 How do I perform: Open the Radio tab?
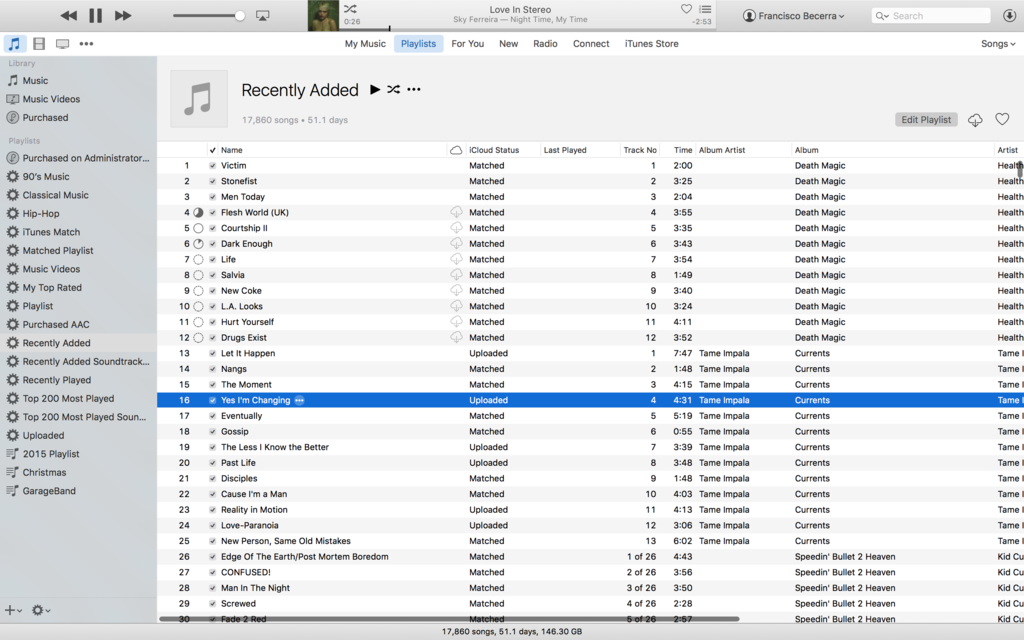[545, 44]
